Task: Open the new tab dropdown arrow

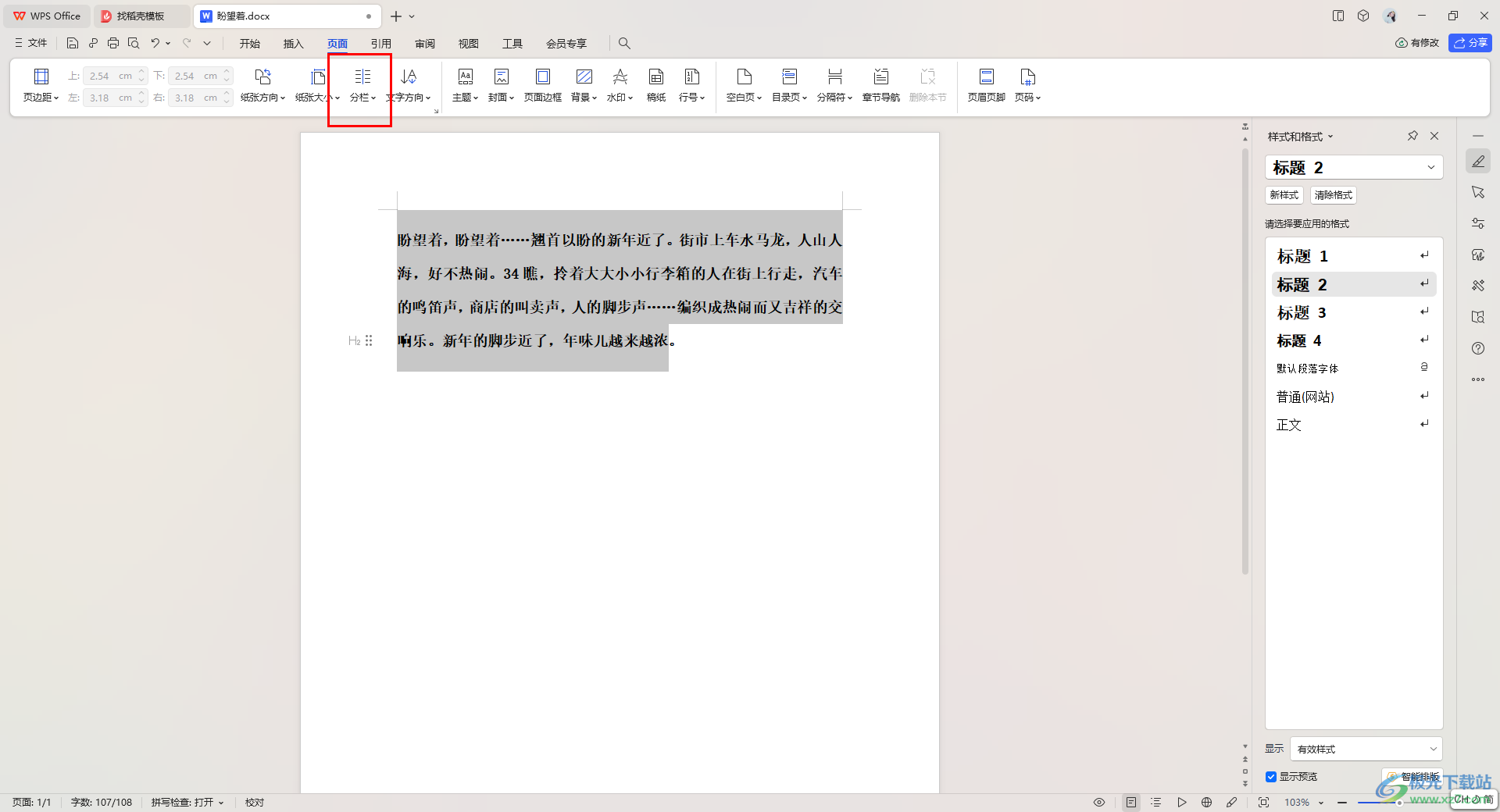Action: tap(412, 16)
